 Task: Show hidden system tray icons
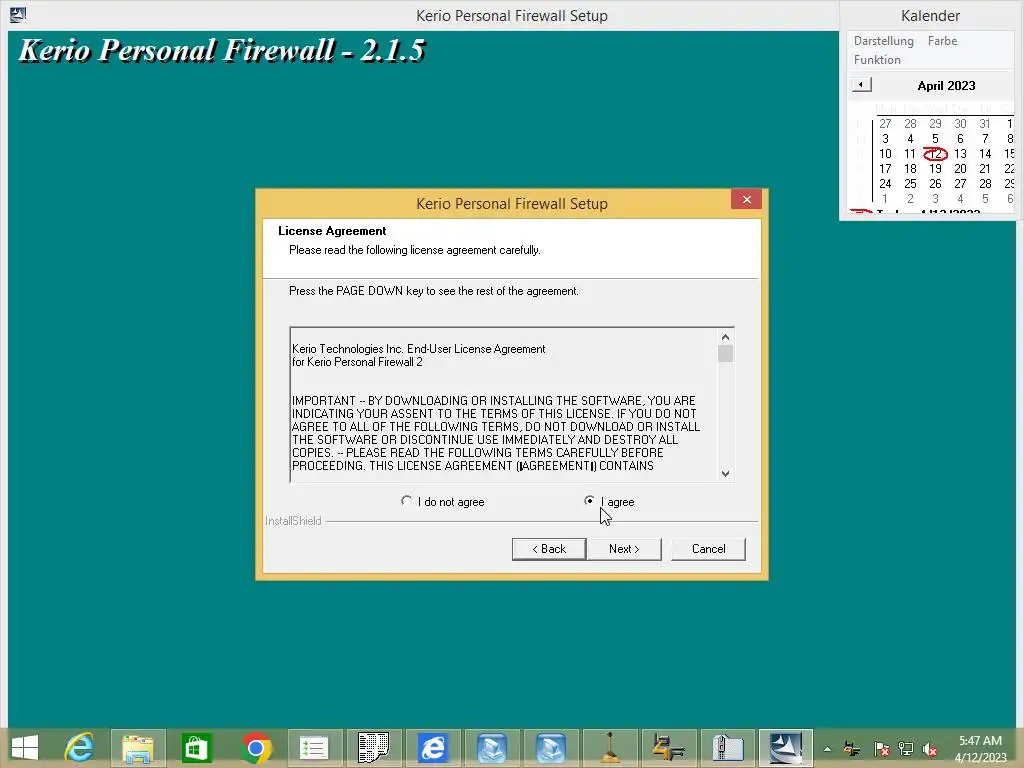(827, 749)
